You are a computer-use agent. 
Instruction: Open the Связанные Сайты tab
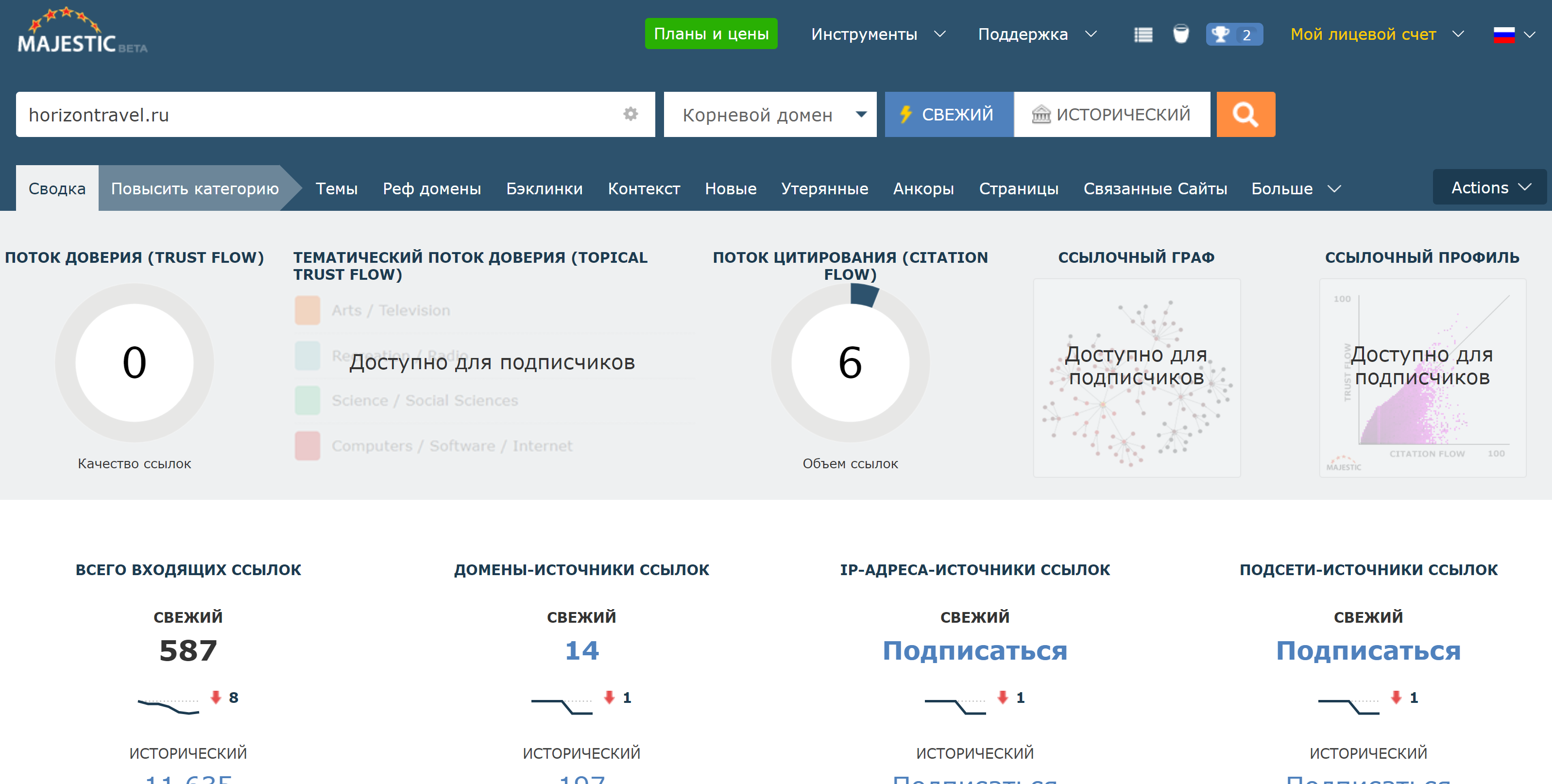pos(1155,188)
